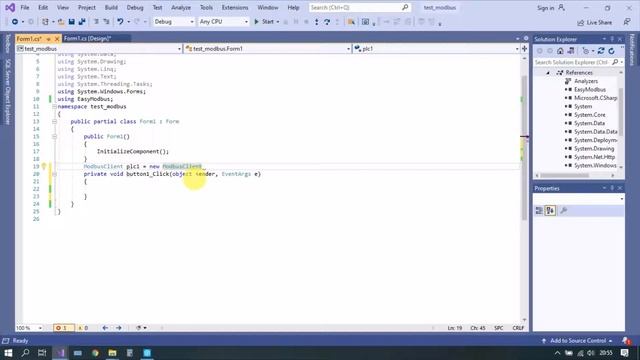Click the Open File icon in toolbar

[61, 22]
